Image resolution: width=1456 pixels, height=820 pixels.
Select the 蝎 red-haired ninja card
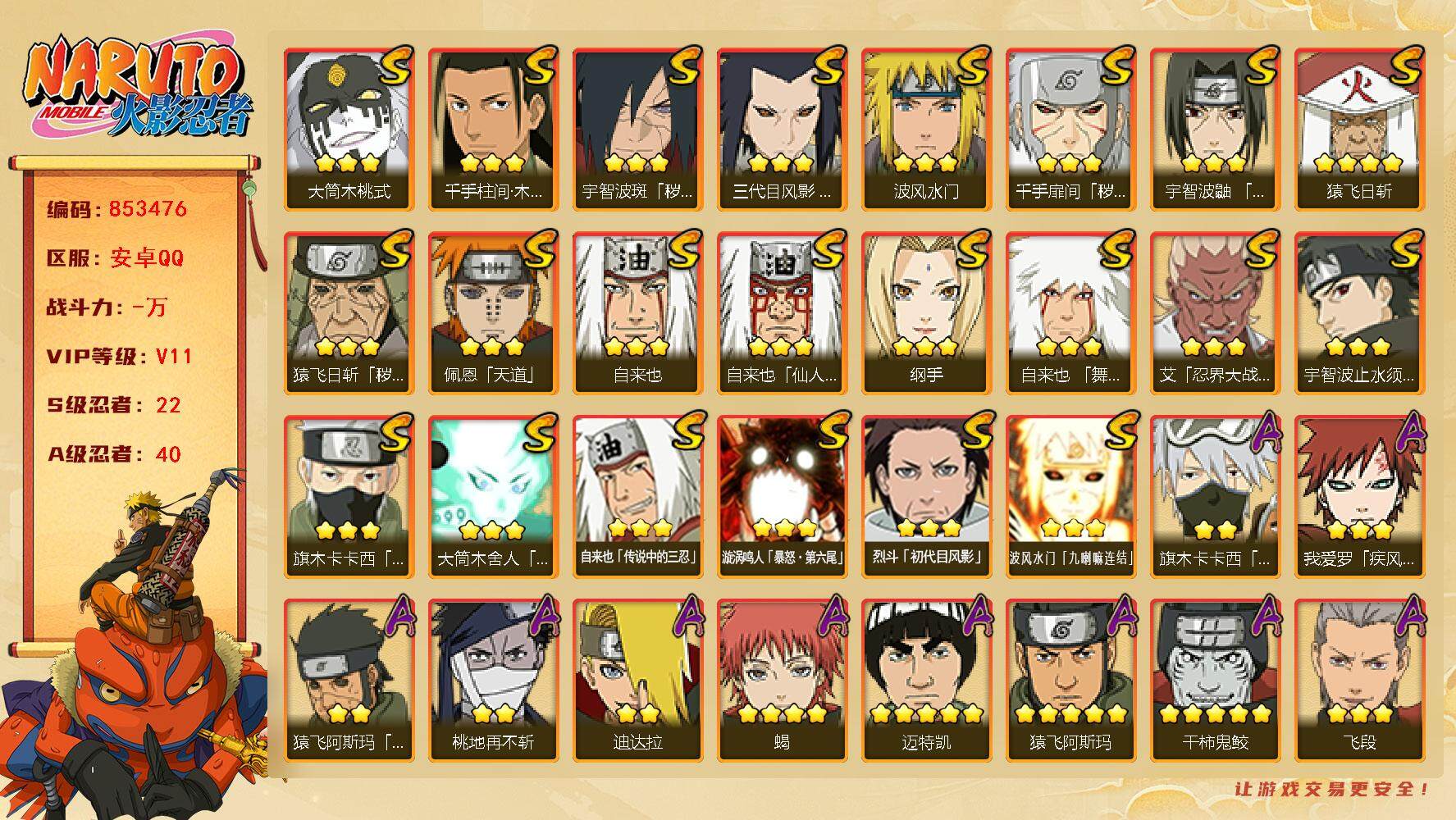[782, 681]
